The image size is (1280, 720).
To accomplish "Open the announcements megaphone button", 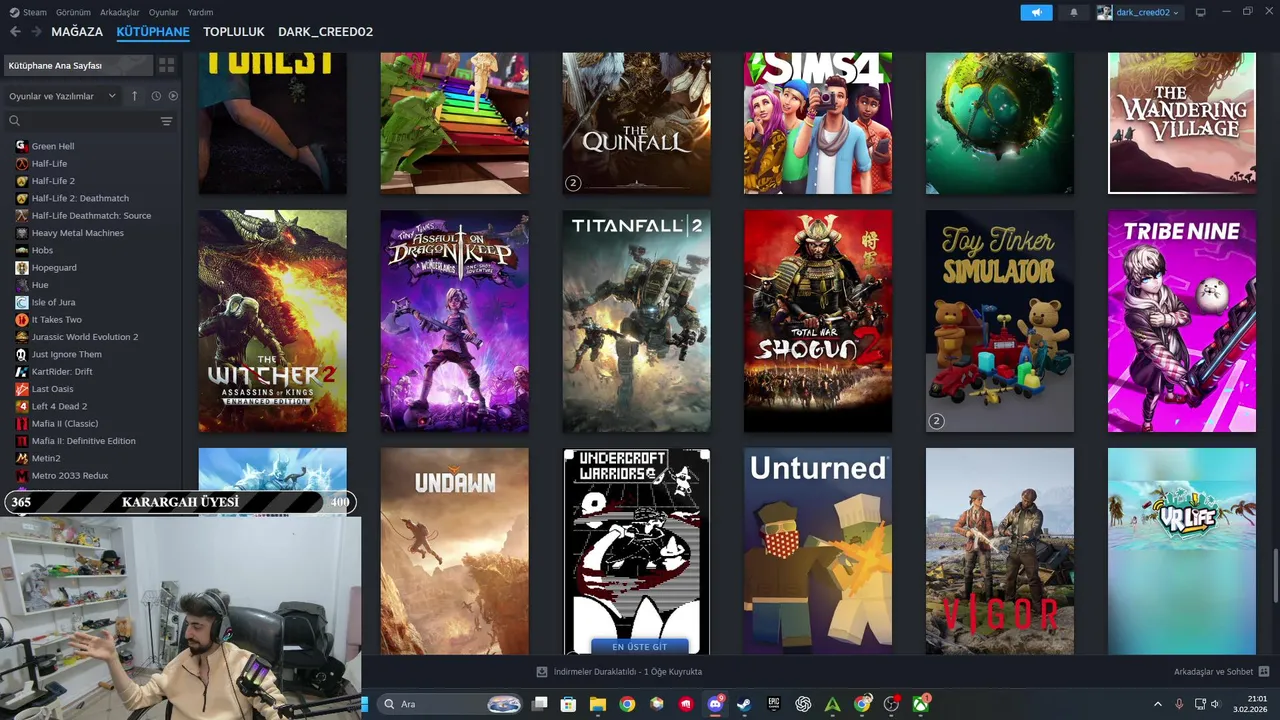I will click(1036, 12).
